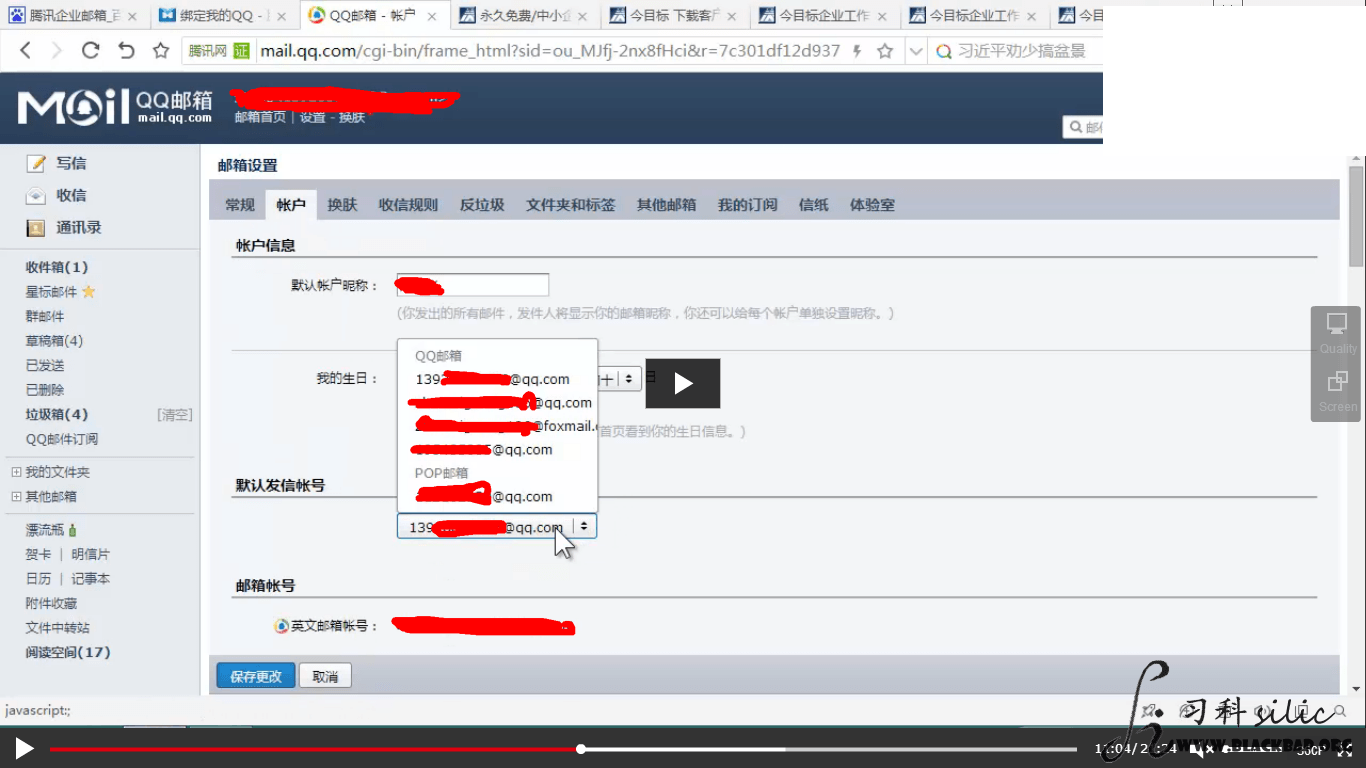The height and width of the screenshot is (768, 1366).
Task: Click the green bottle icon beside 漂流瓶
Action: point(73,530)
